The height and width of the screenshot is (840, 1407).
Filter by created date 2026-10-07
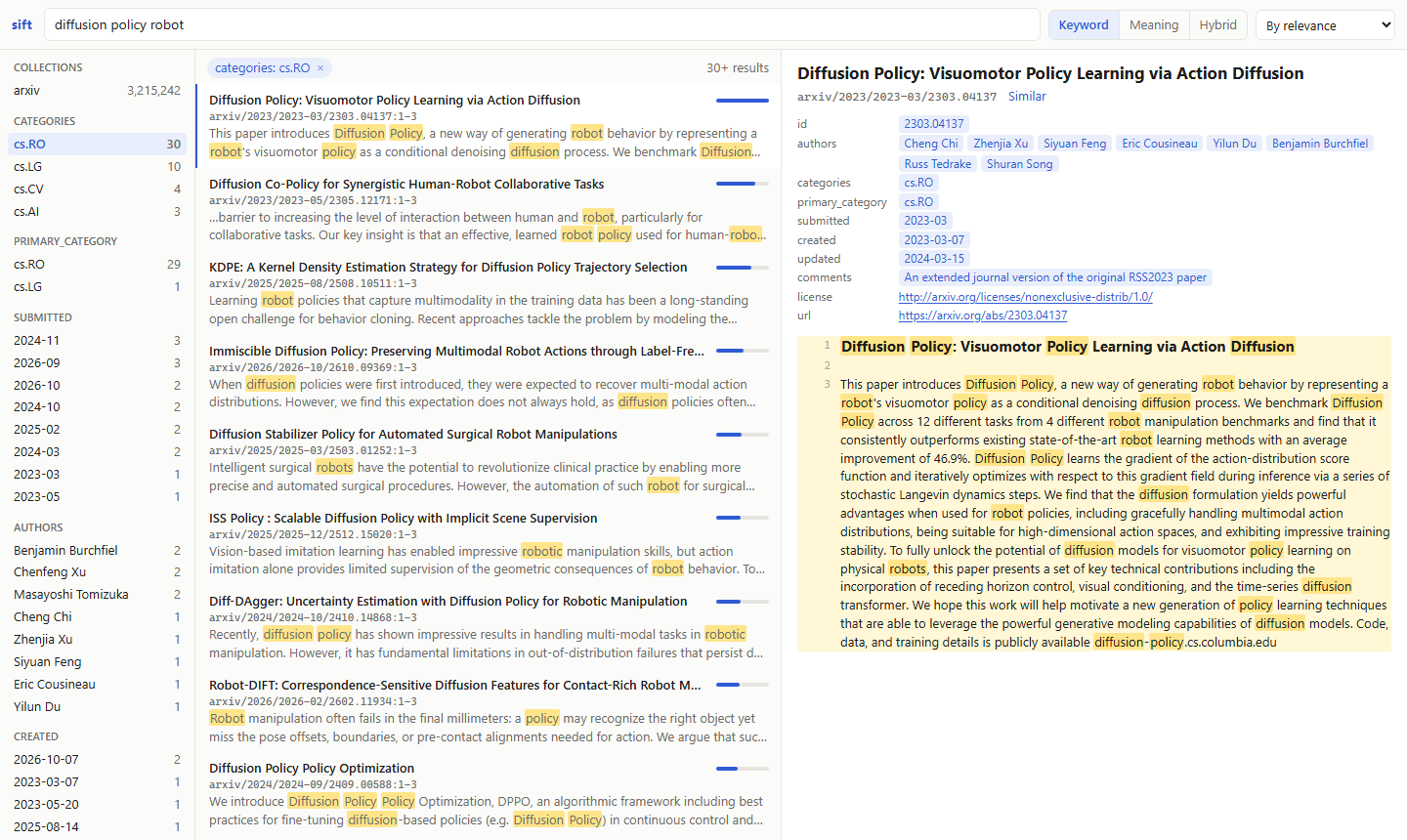click(97, 760)
